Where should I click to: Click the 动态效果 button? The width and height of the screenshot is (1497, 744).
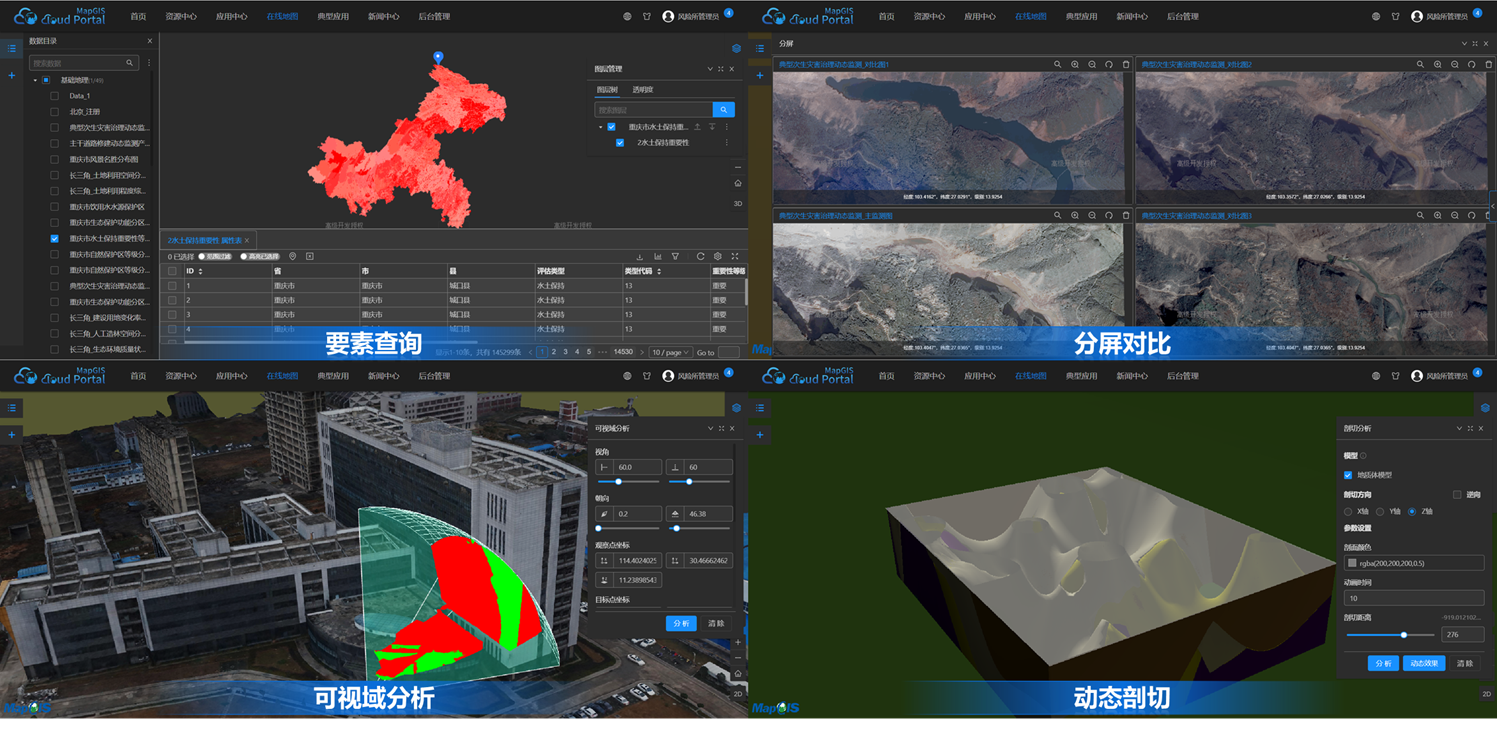1423,663
